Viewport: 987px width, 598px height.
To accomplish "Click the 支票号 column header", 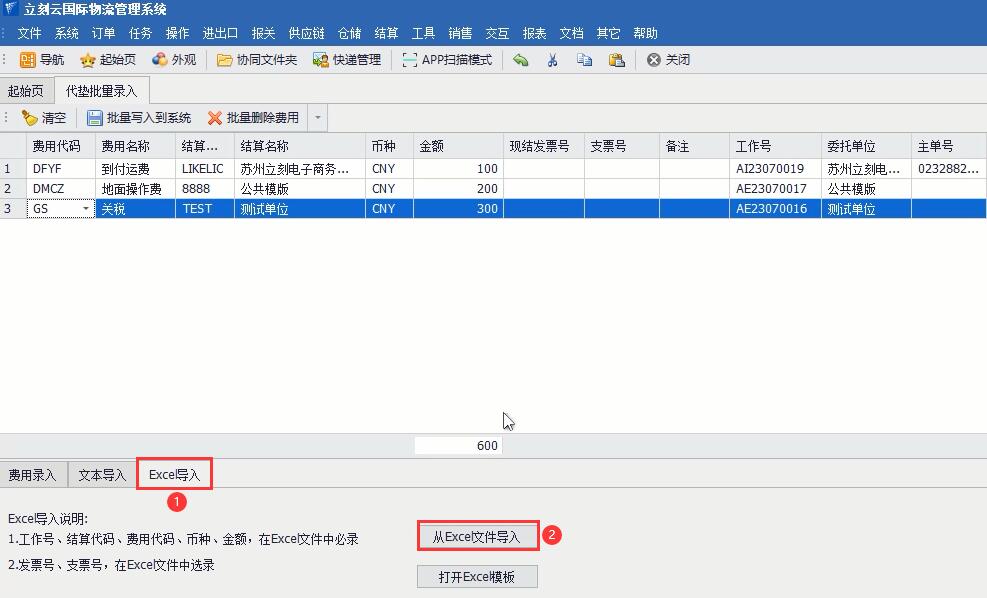I will pos(622,147).
